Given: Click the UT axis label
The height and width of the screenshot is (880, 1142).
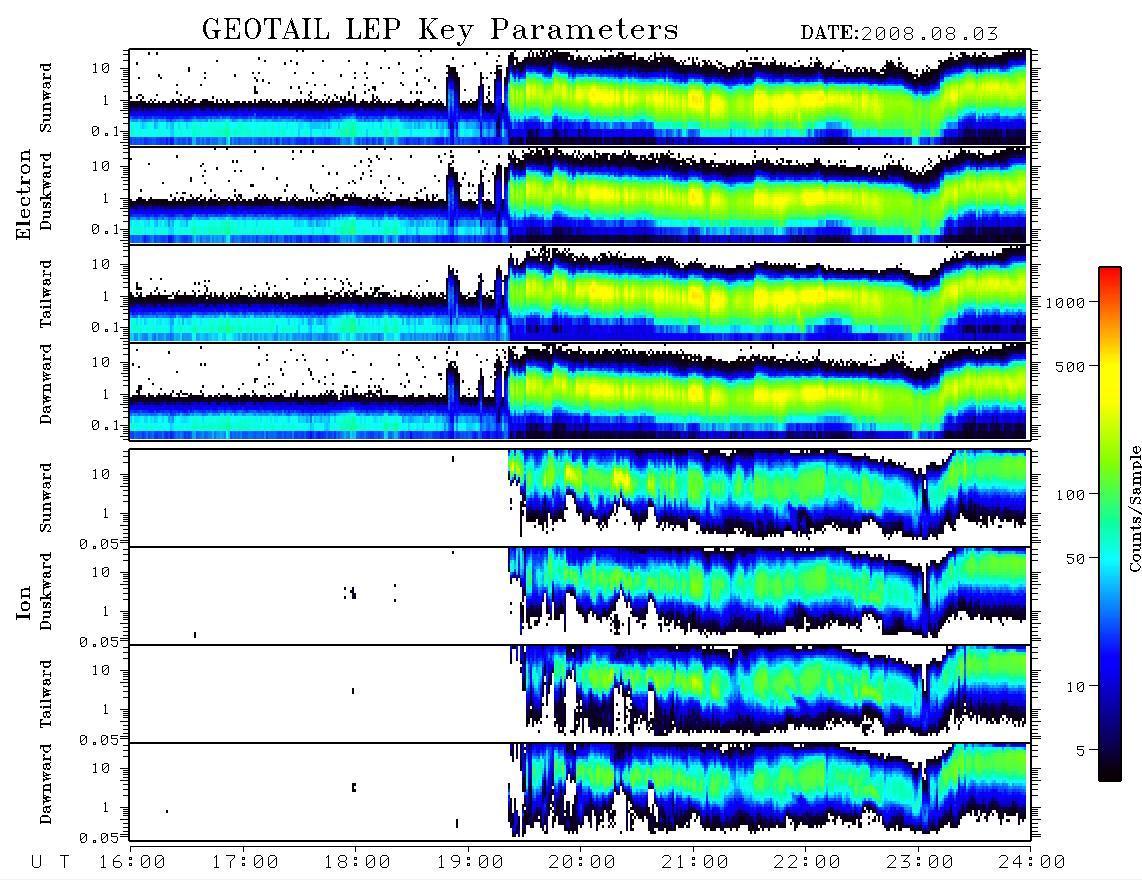Looking at the screenshot, I should tap(50, 862).
